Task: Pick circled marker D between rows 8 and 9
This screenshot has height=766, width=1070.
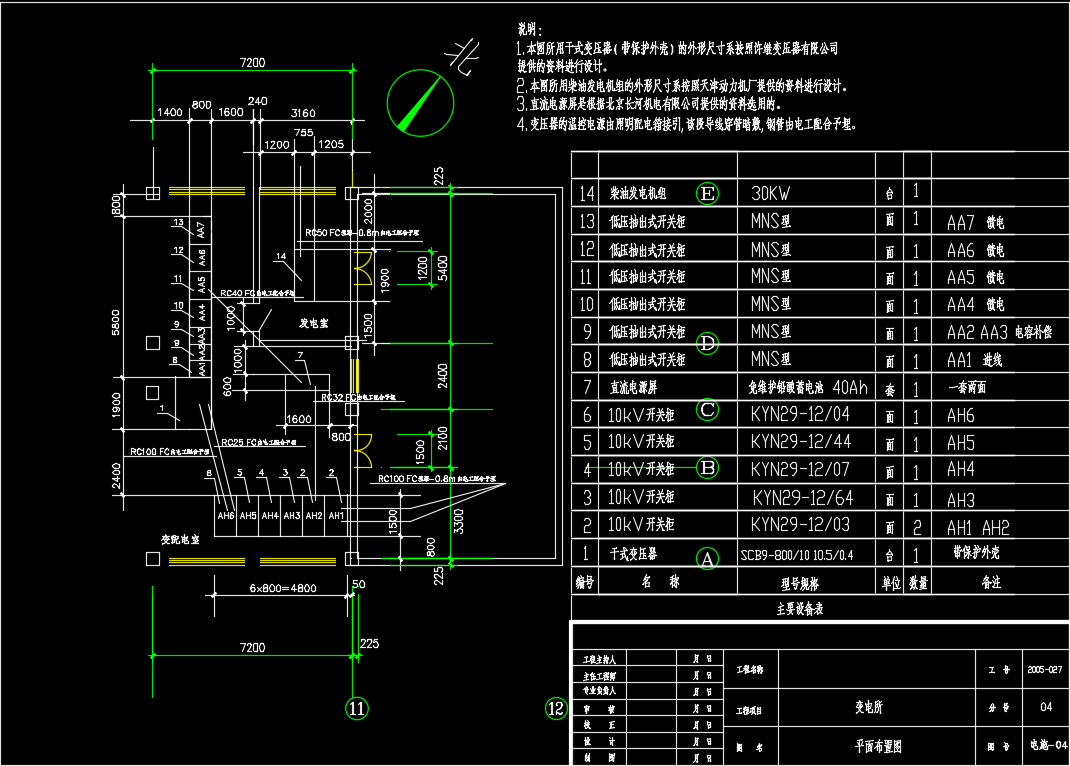Action: pos(707,343)
